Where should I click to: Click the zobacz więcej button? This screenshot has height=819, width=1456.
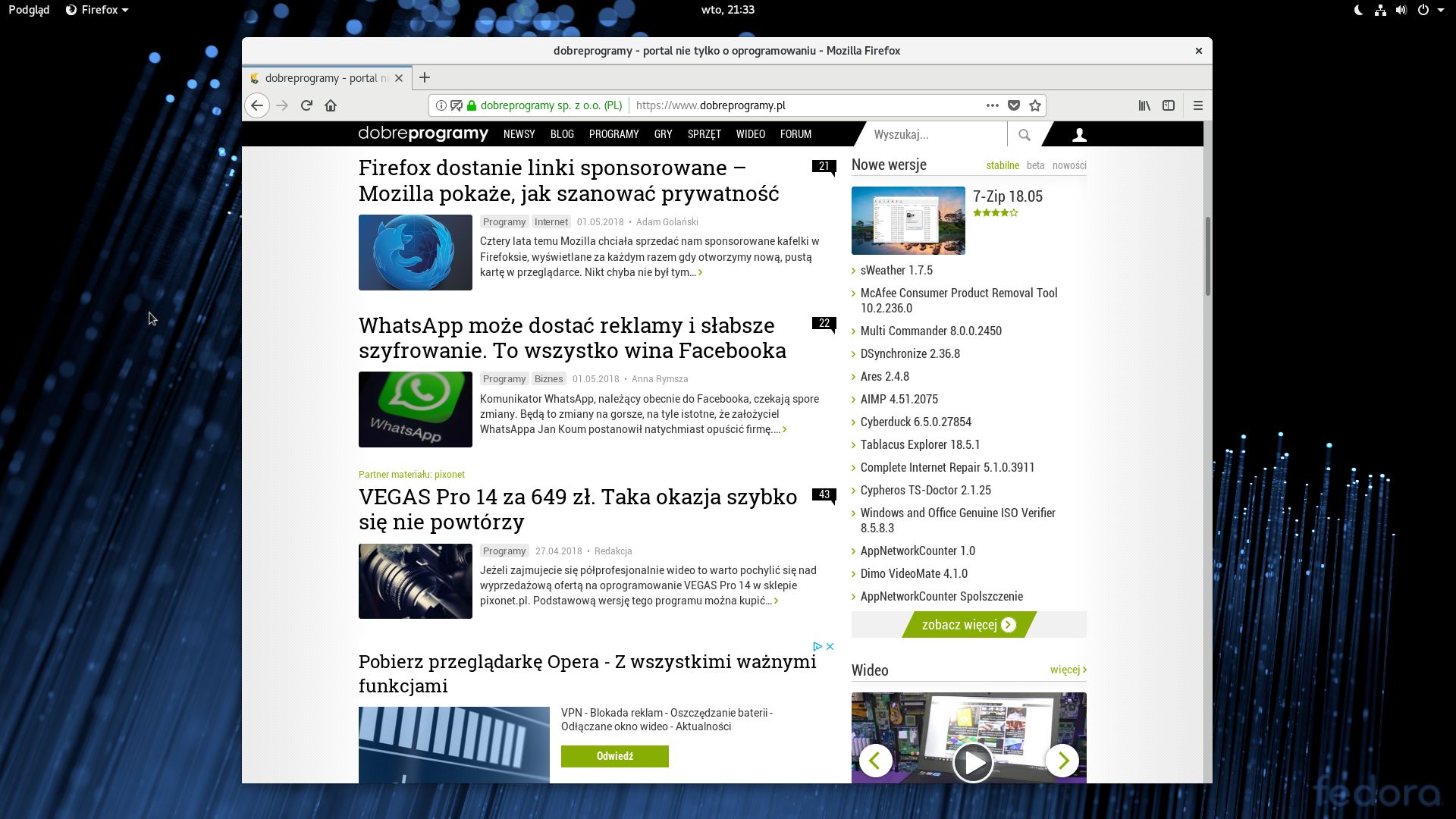(968, 625)
